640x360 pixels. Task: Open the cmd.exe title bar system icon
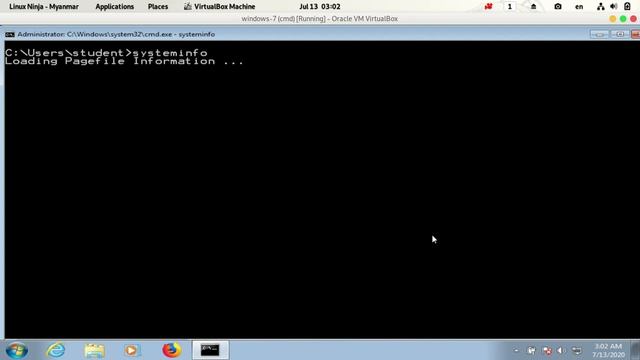coord(10,35)
